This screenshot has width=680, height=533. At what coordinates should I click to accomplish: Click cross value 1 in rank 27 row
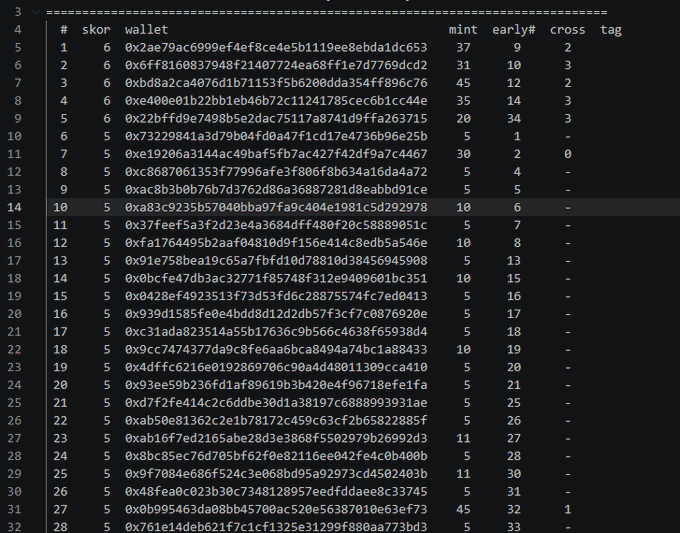tap(568, 510)
